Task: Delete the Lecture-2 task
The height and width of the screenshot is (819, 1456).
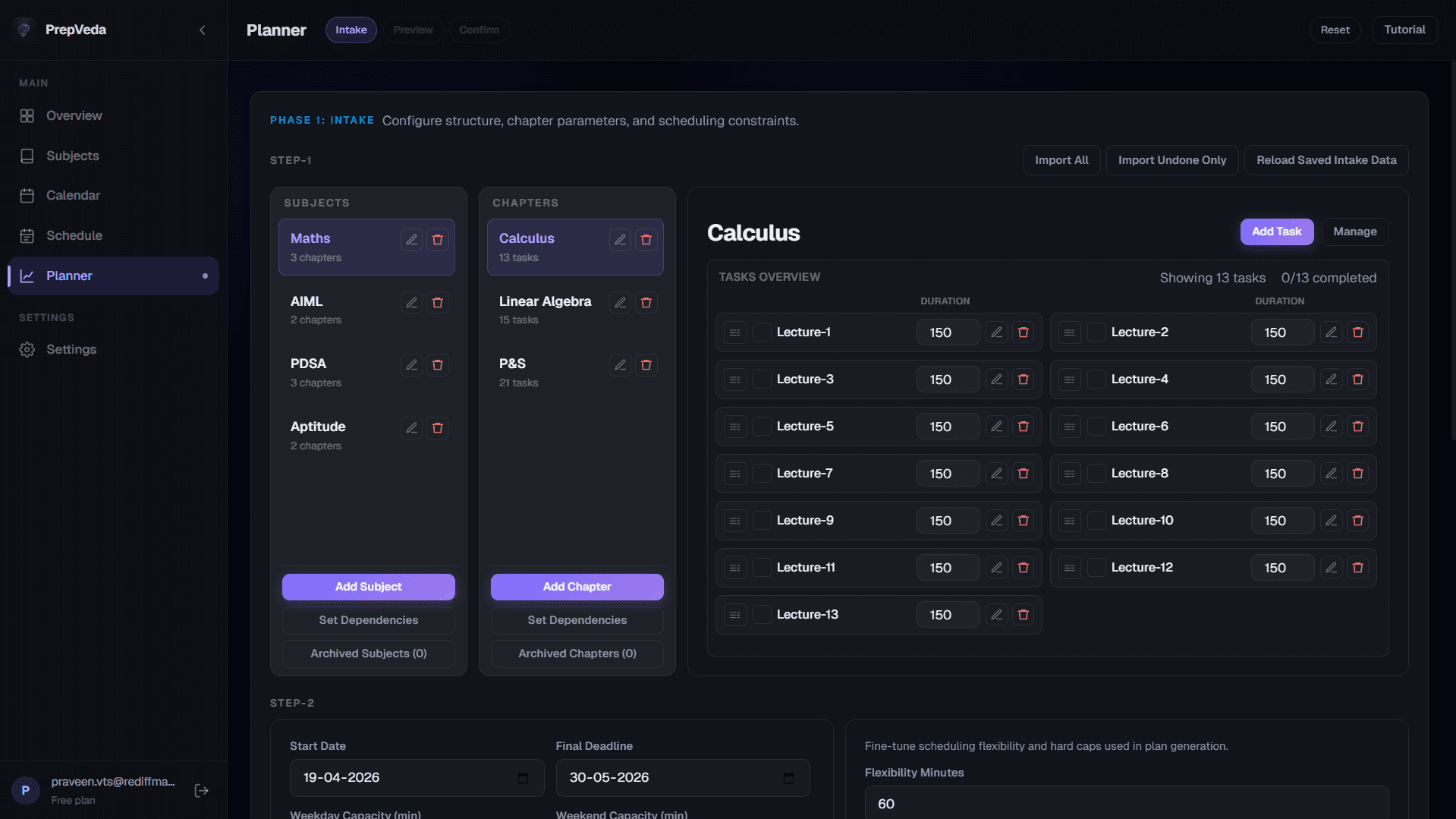Action: tap(1357, 332)
